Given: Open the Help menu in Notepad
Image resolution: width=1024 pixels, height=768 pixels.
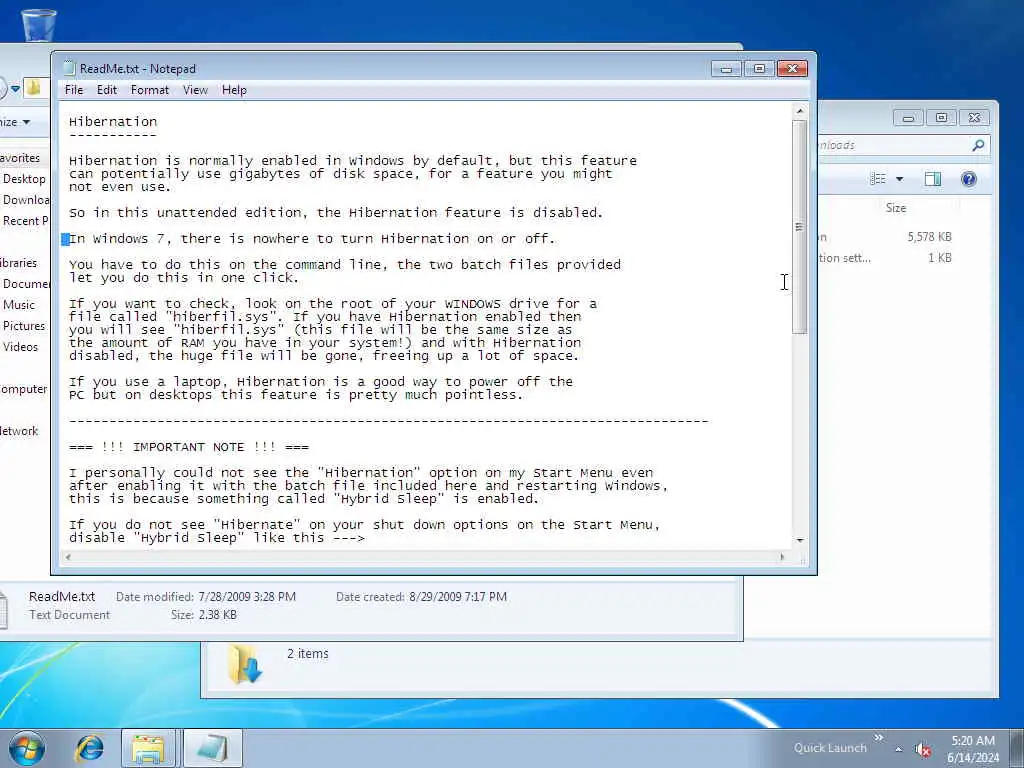Looking at the screenshot, I should (234, 90).
